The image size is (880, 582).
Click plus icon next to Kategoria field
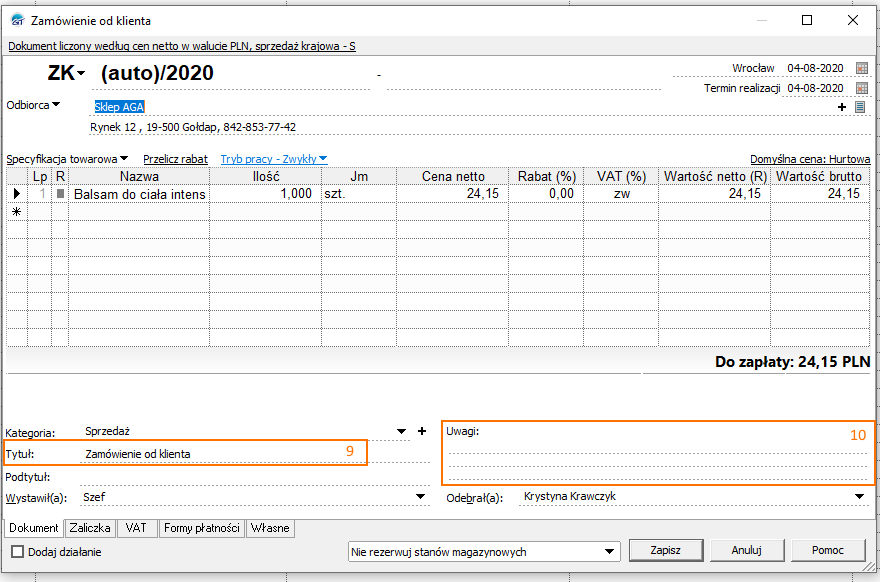click(421, 432)
